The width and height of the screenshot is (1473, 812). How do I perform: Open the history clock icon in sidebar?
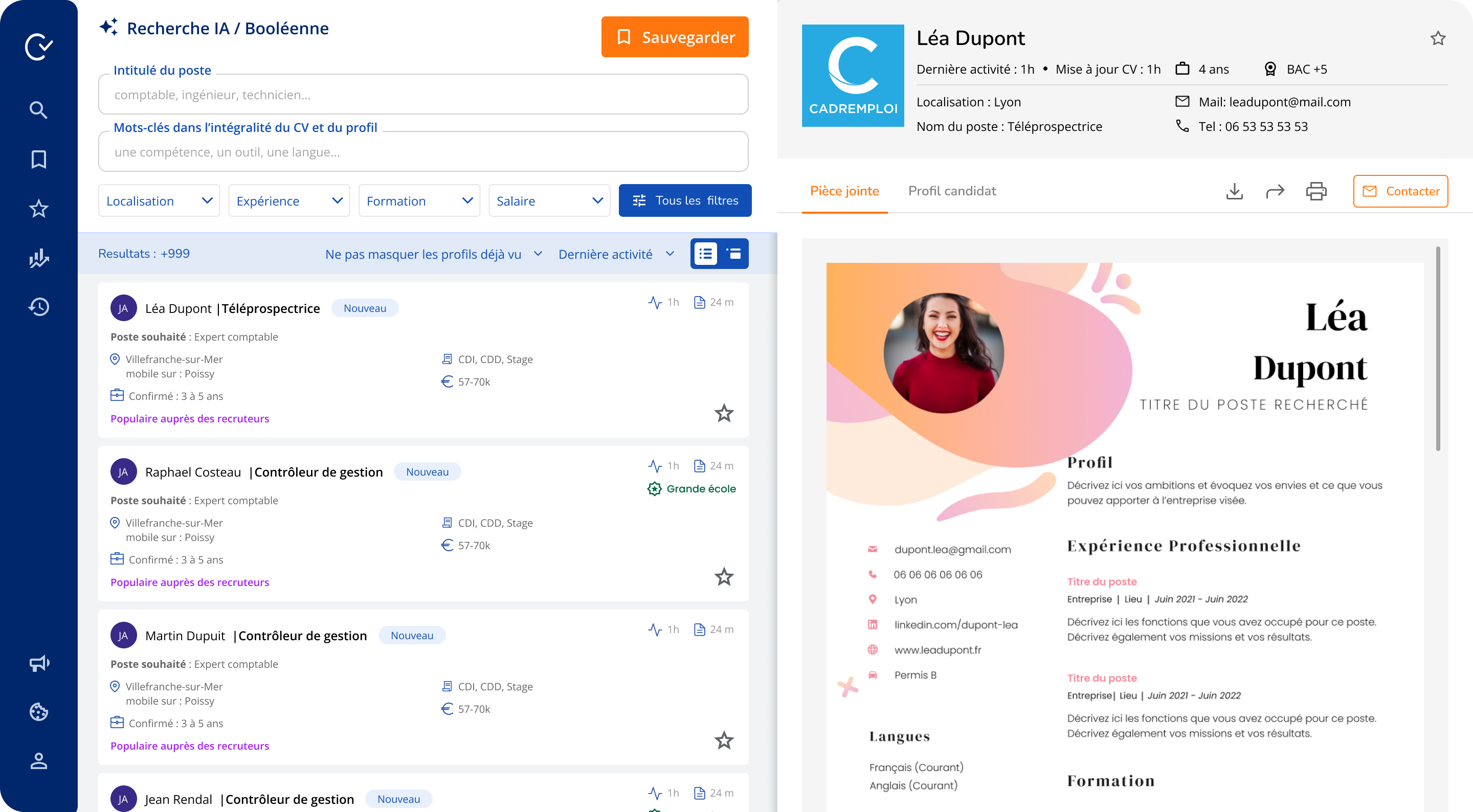[x=38, y=307]
